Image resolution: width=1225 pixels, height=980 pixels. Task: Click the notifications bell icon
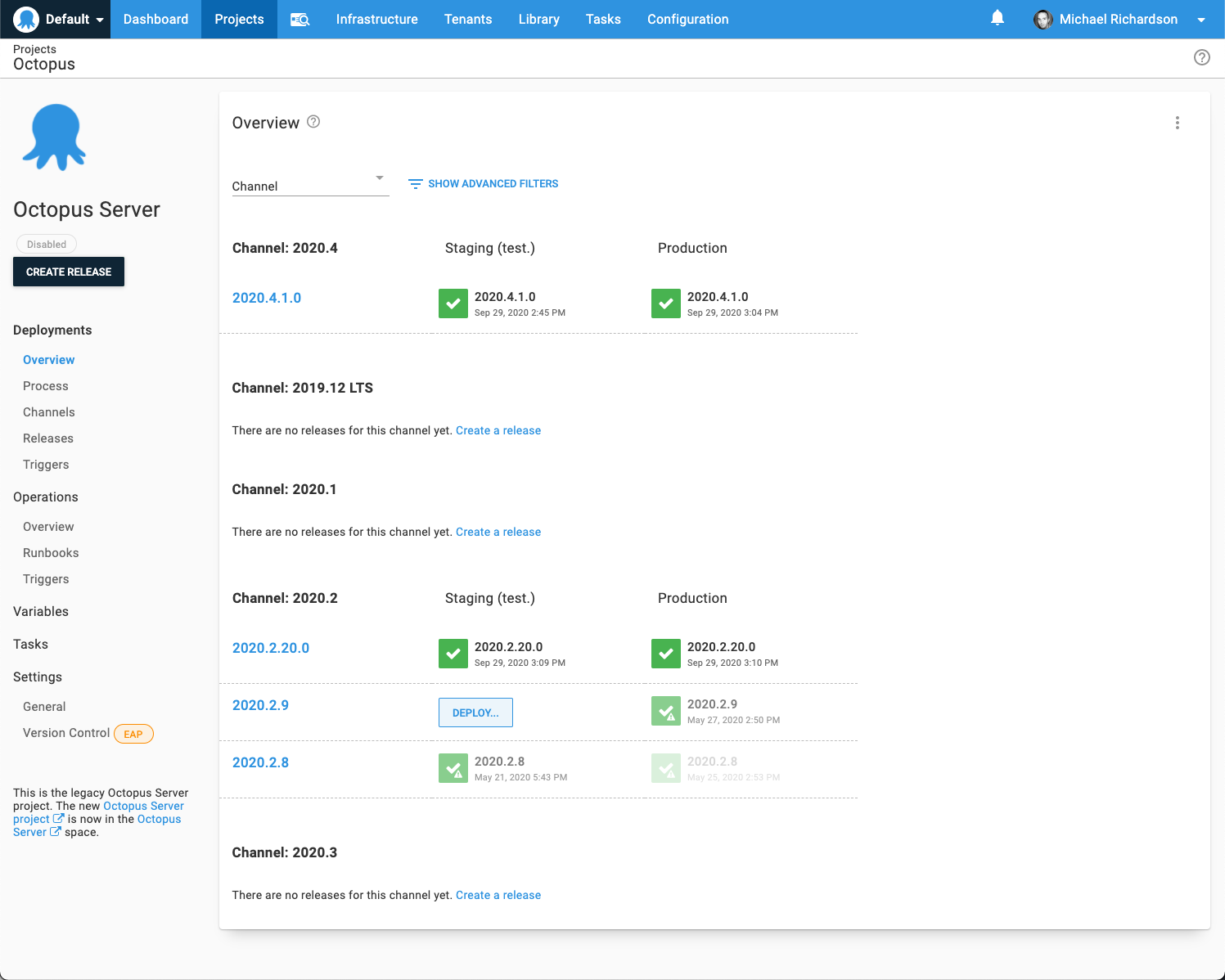point(997,18)
